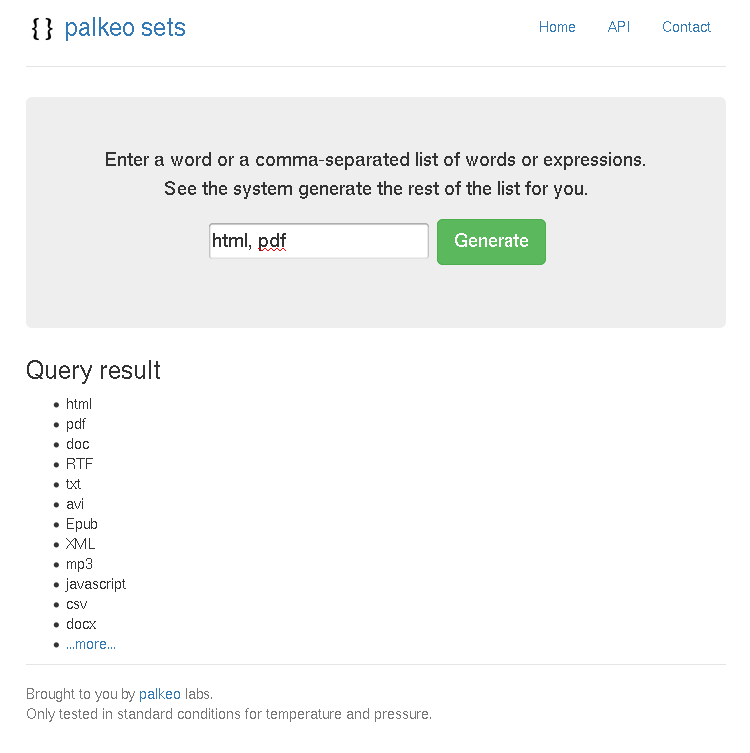The height and width of the screenshot is (753, 750).
Task: Click the pdf result item
Action: coord(76,424)
